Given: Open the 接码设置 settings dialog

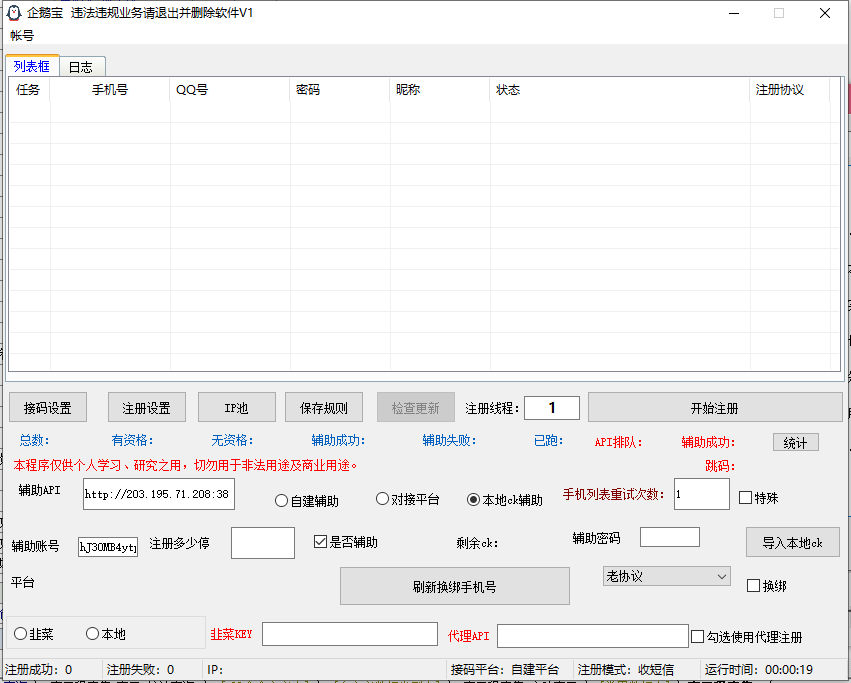Looking at the screenshot, I should point(46,407).
